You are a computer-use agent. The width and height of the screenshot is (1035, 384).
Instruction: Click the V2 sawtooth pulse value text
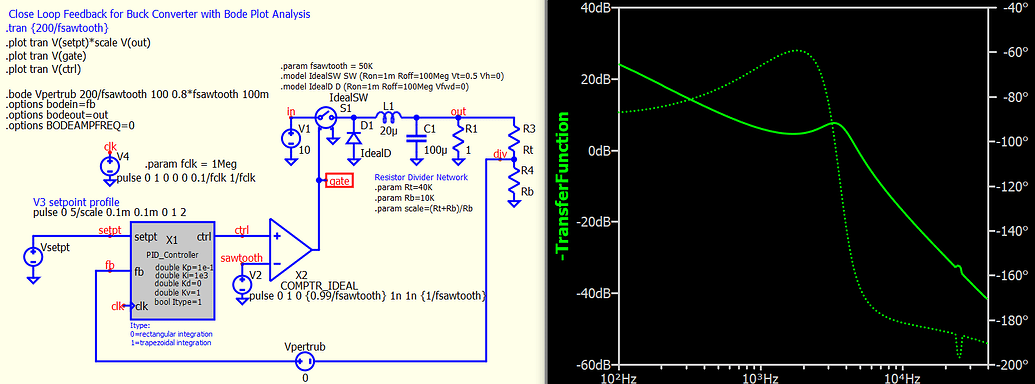[x=368, y=296]
